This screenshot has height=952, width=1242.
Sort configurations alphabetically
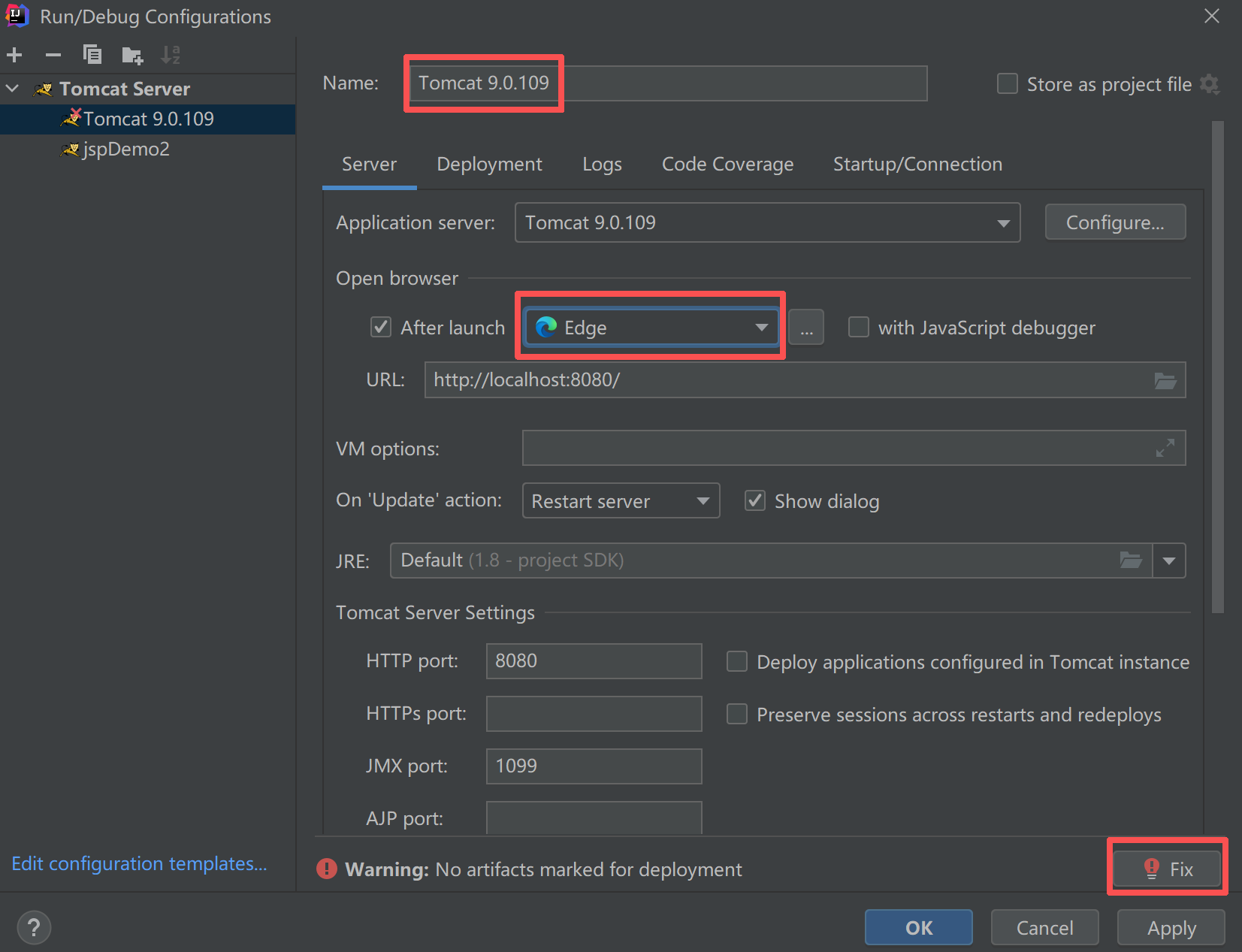171,55
